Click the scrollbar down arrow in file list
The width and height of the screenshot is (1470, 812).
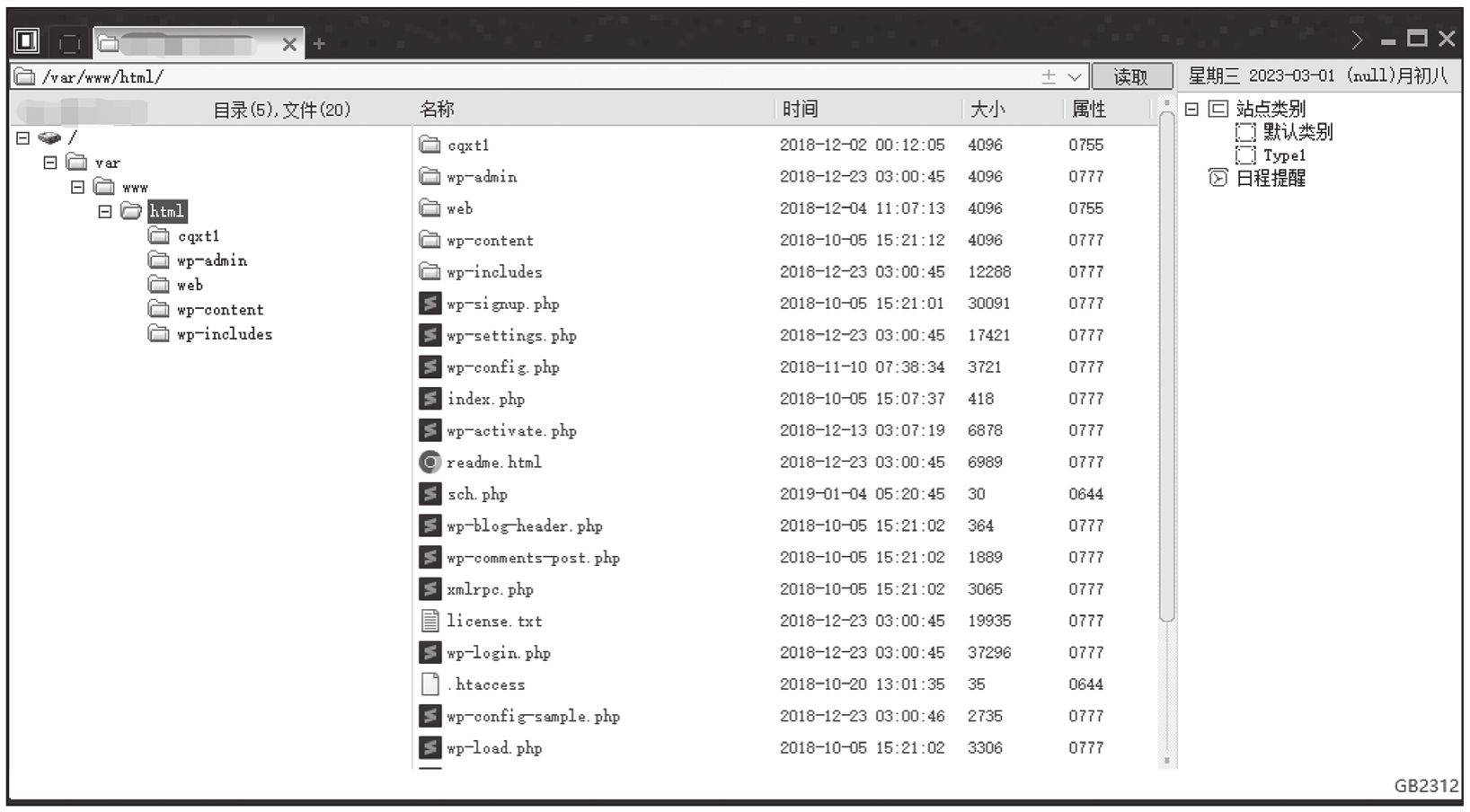pyautogui.click(x=1167, y=761)
